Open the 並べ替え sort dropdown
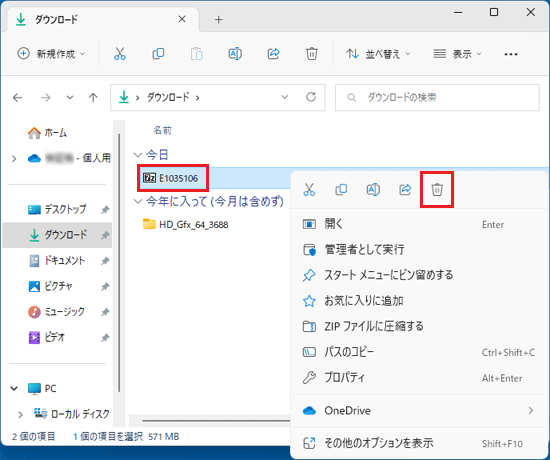The width and height of the screenshot is (550, 460). coord(378,54)
